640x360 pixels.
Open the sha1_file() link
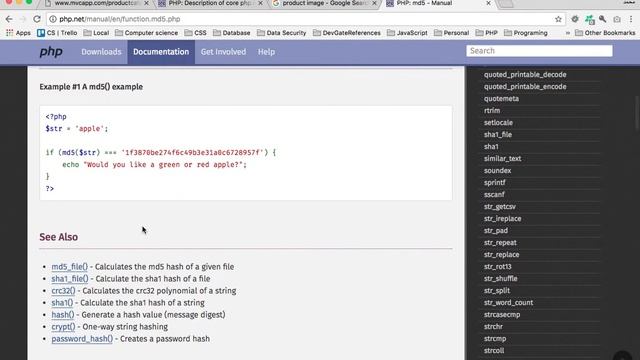click(x=70, y=279)
